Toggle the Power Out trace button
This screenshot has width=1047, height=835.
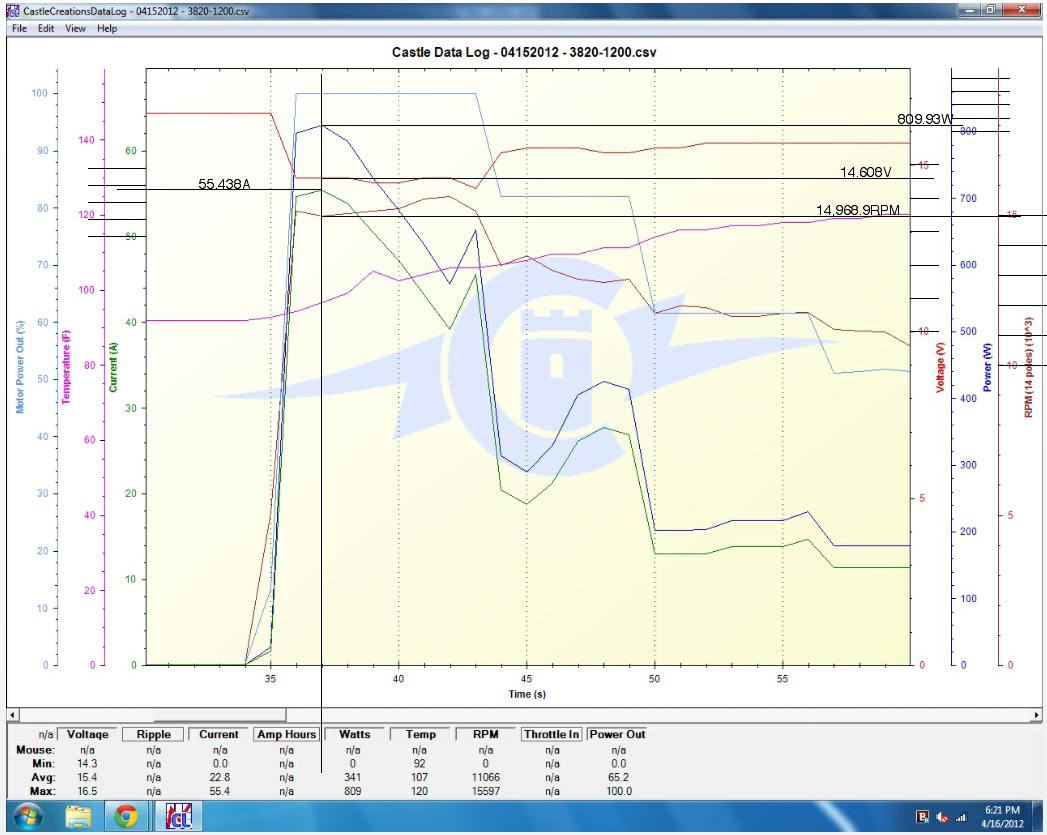[x=618, y=734]
